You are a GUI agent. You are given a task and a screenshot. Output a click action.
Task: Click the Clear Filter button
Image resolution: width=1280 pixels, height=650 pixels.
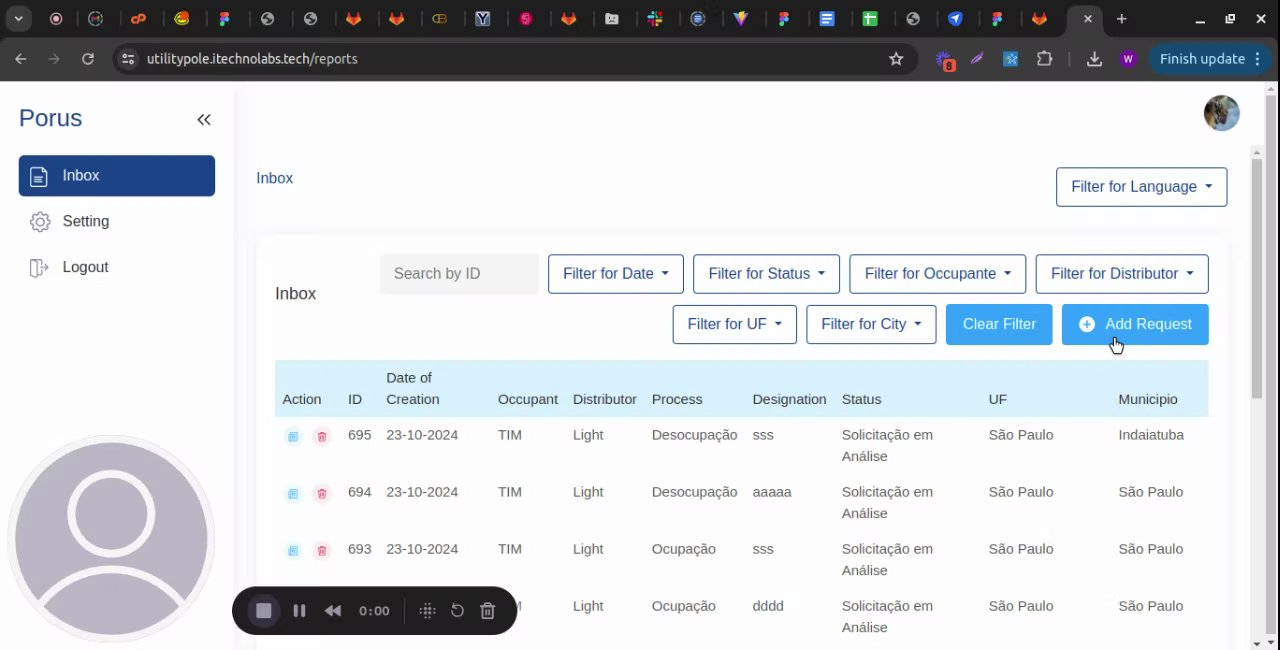click(999, 324)
